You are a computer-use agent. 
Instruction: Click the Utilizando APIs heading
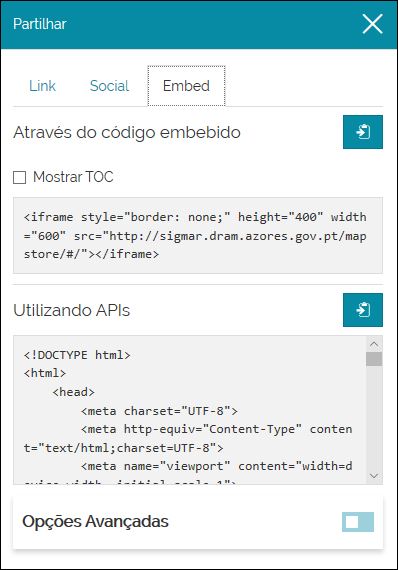[x=72, y=310]
